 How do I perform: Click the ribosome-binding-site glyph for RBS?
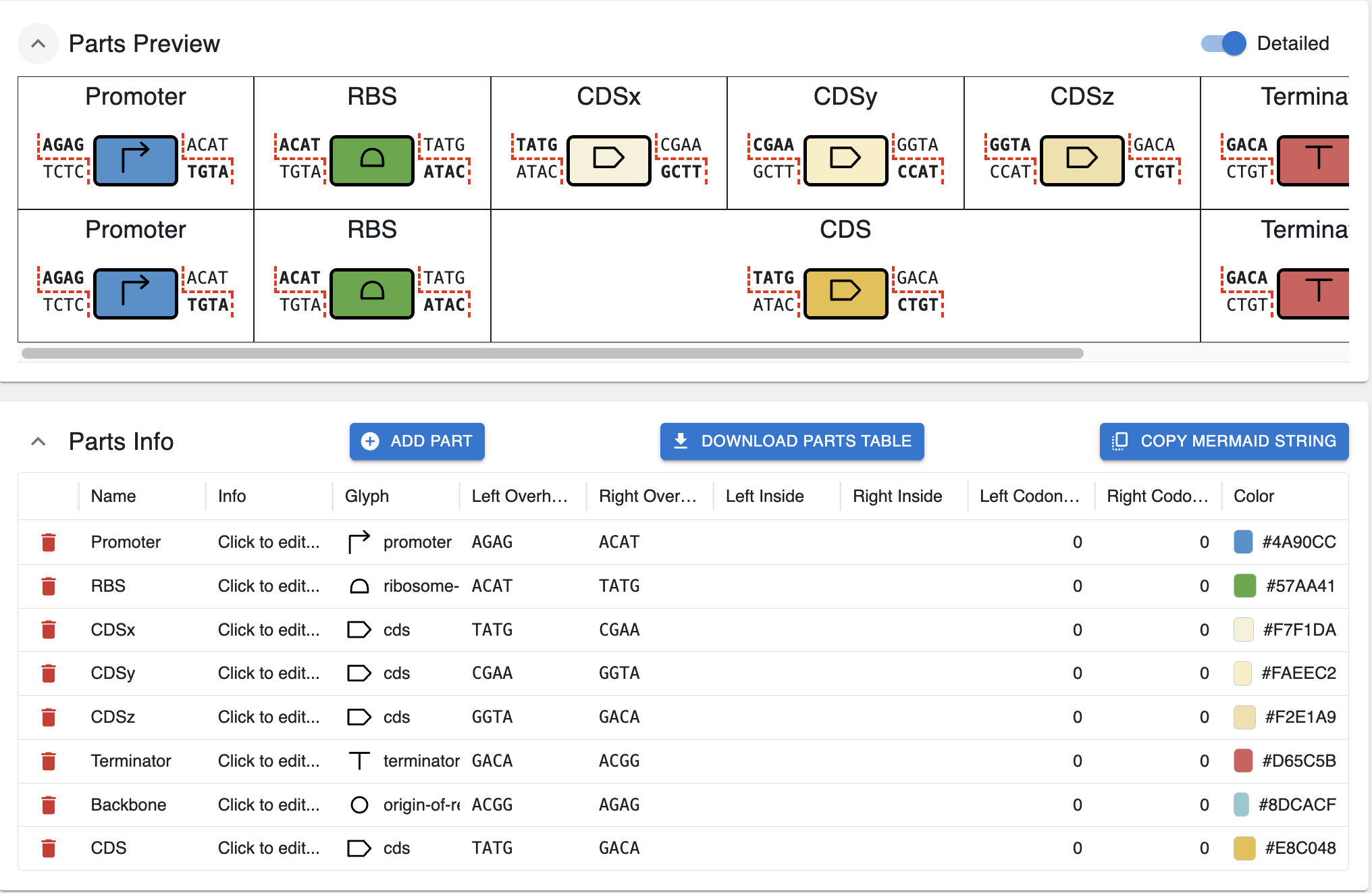coord(359,586)
